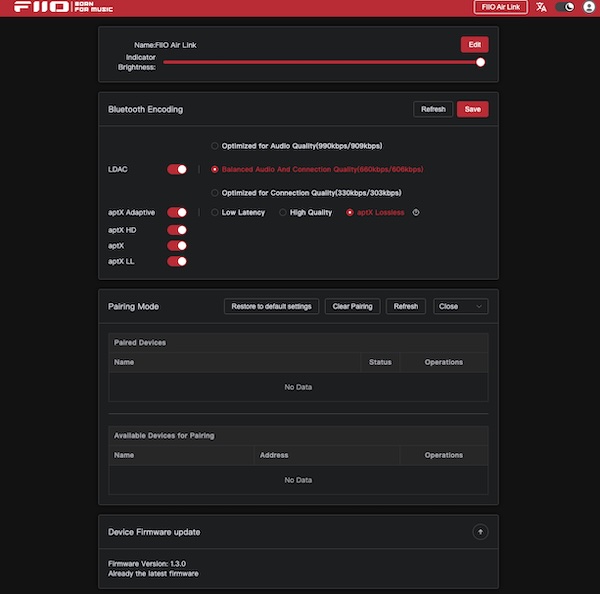Open the user account profile icon
This screenshot has width=600, height=594.
pyautogui.click(x=588, y=7)
